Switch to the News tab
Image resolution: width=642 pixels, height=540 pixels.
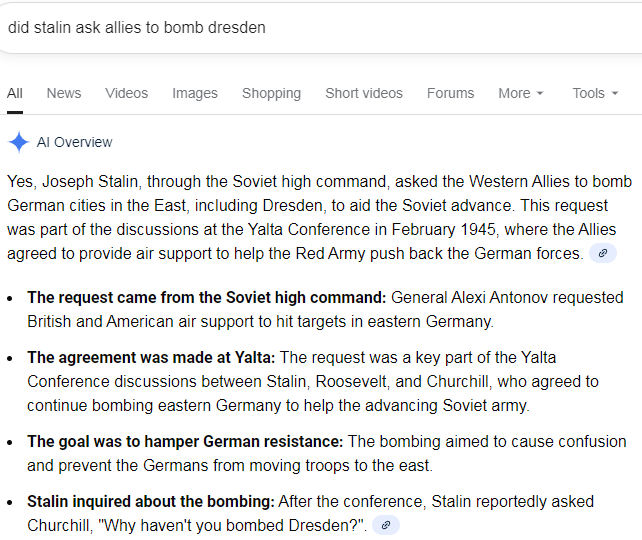pyautogui.click(x=64, y=93)
